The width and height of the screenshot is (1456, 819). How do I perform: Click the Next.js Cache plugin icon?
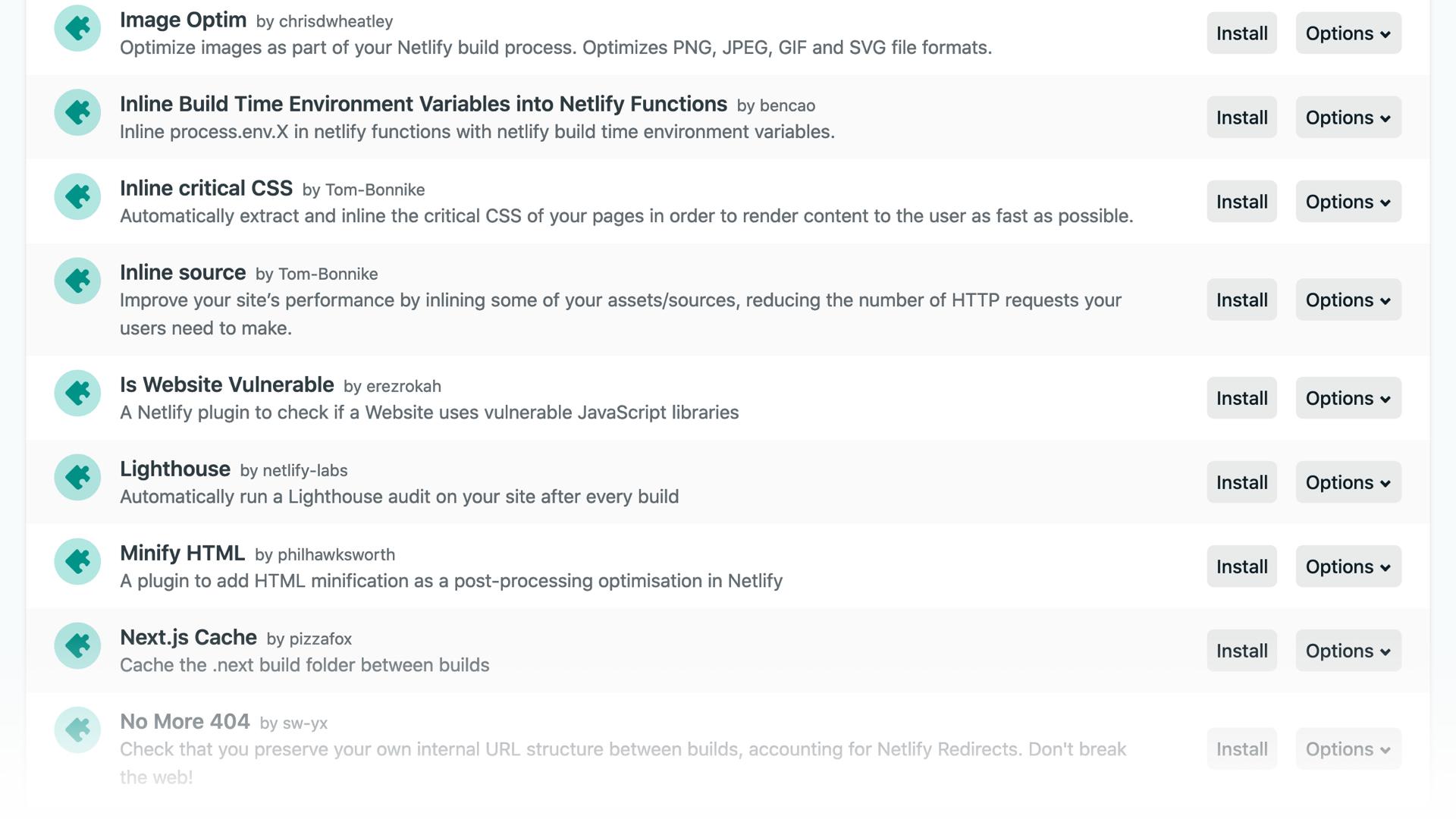coord(76,646)
